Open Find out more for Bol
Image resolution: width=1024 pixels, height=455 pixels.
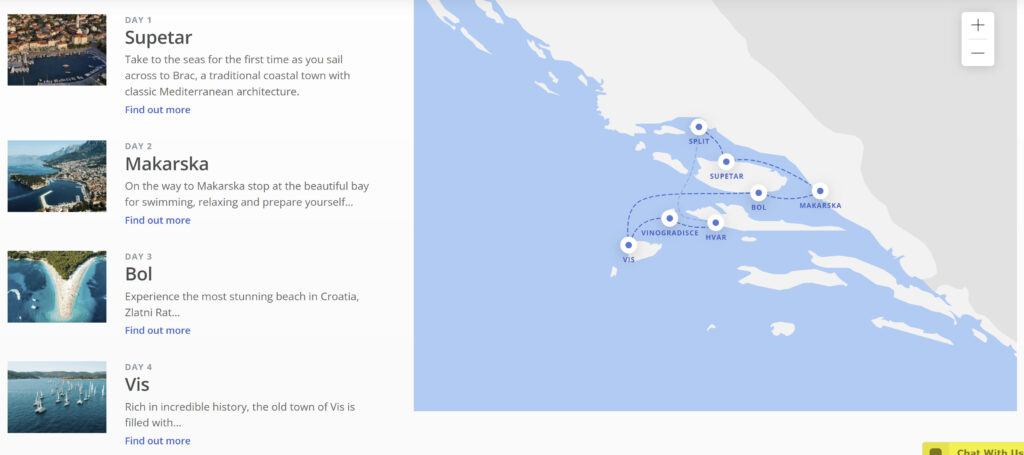tap(157, 330)
